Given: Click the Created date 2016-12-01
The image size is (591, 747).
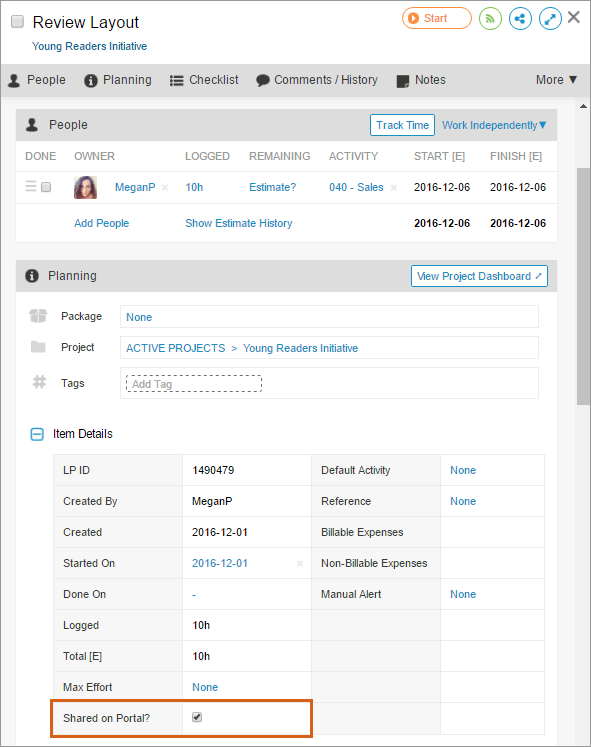Looking at the screenshot, I should click(x=220, y=532).
